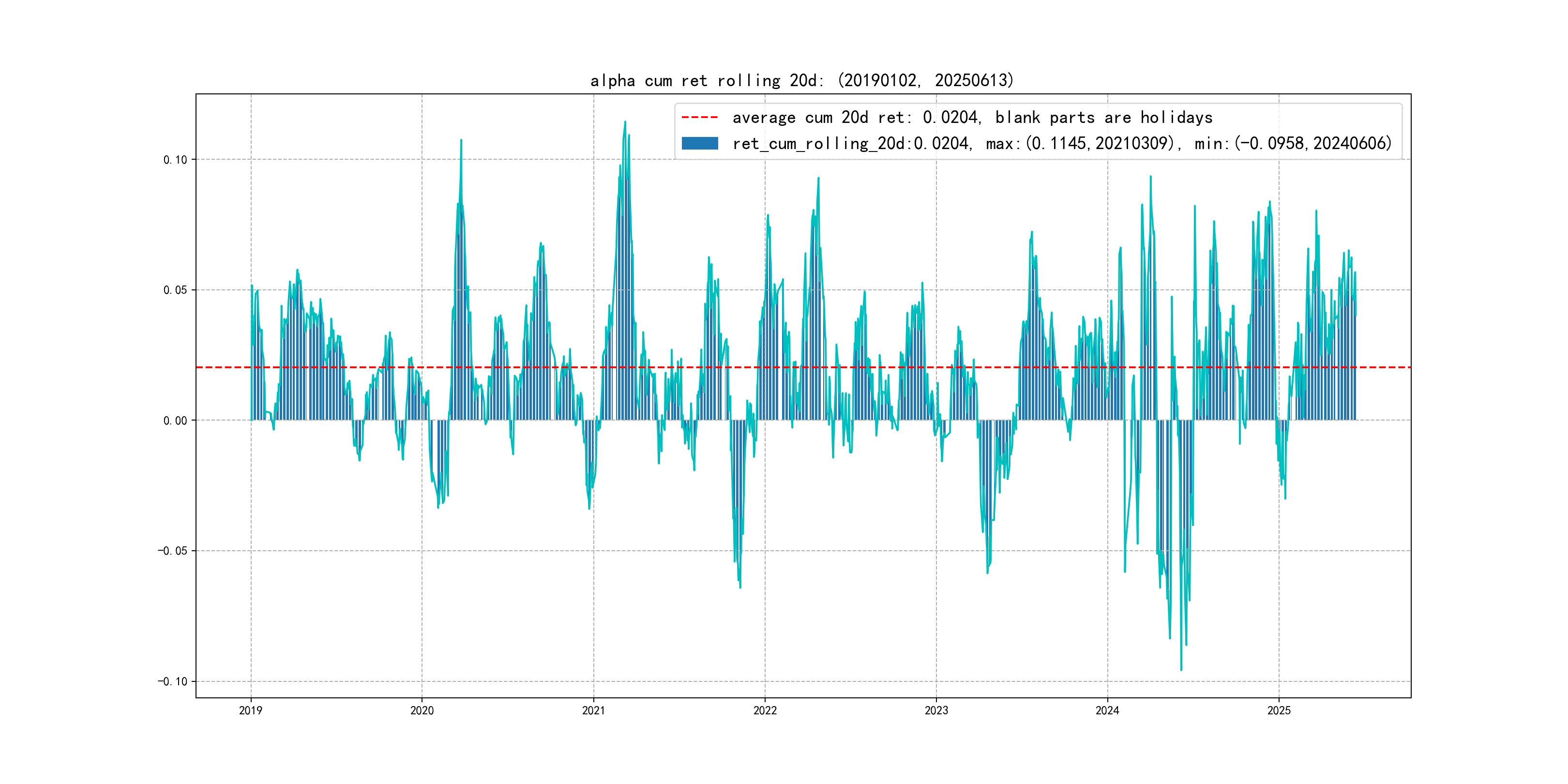Click the 2019 x-axis tick label
This screenshot has width=1568, height=784.
(251, 710)
